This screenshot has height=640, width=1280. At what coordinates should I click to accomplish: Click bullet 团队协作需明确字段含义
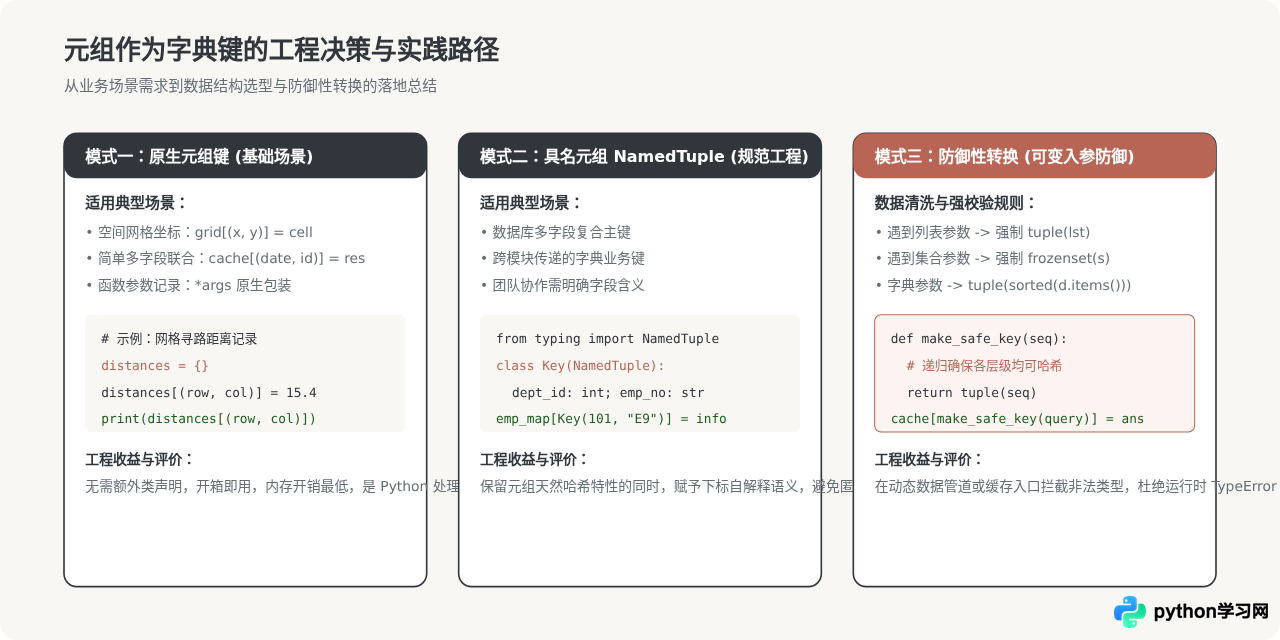point(562,285)
